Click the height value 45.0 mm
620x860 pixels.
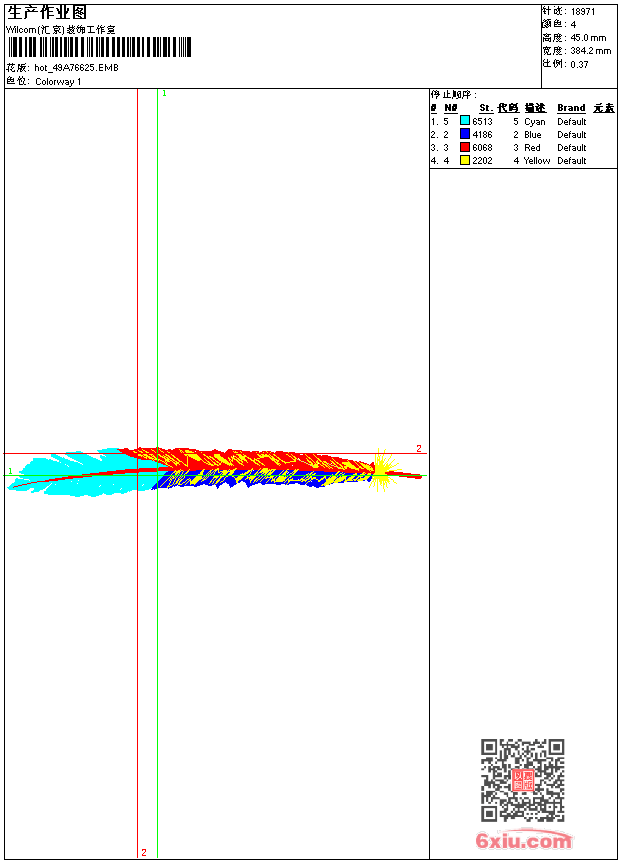(x=588, y=38)
